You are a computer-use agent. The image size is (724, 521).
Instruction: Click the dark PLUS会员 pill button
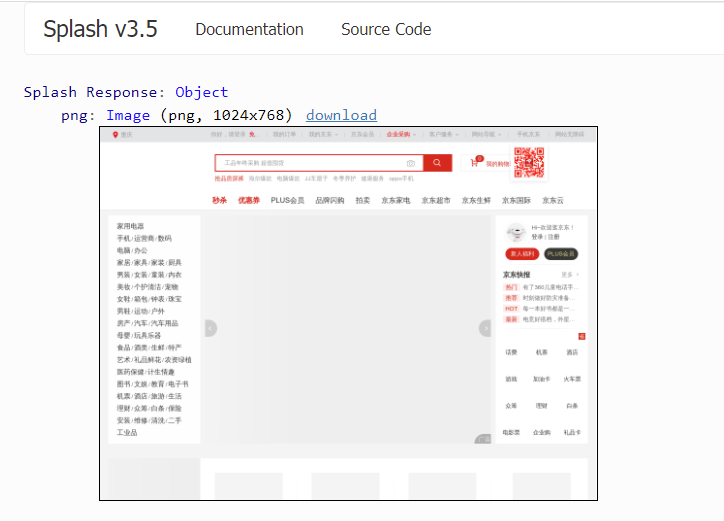click(561, 254)
